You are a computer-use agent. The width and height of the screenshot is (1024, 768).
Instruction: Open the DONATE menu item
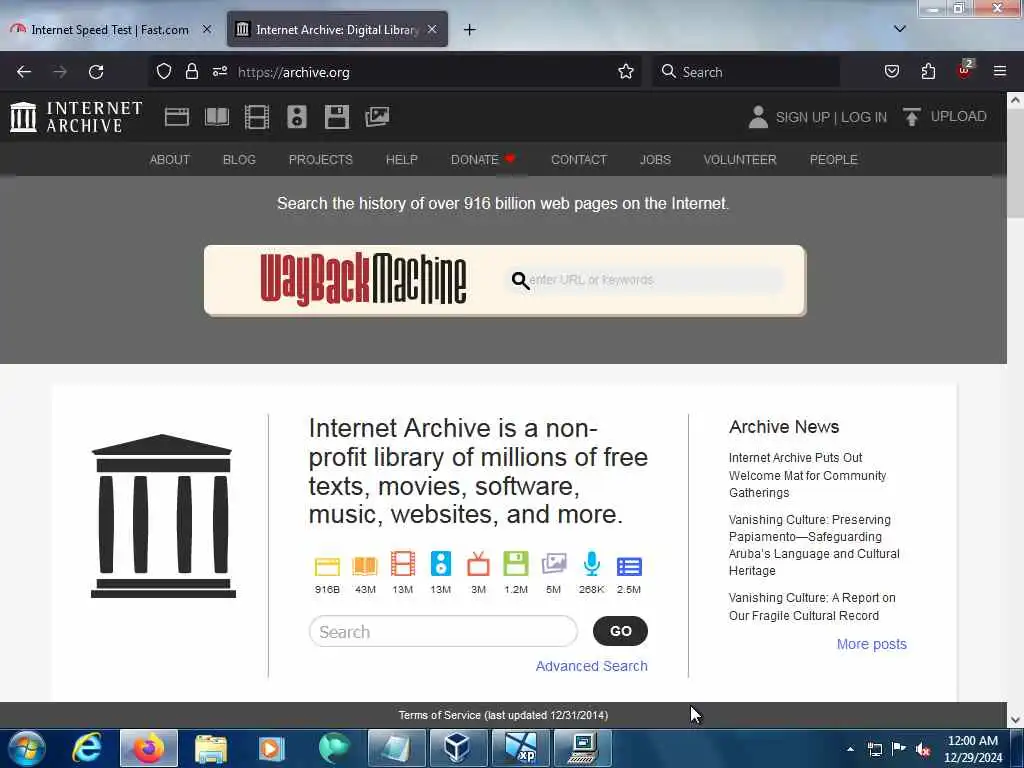483,160
